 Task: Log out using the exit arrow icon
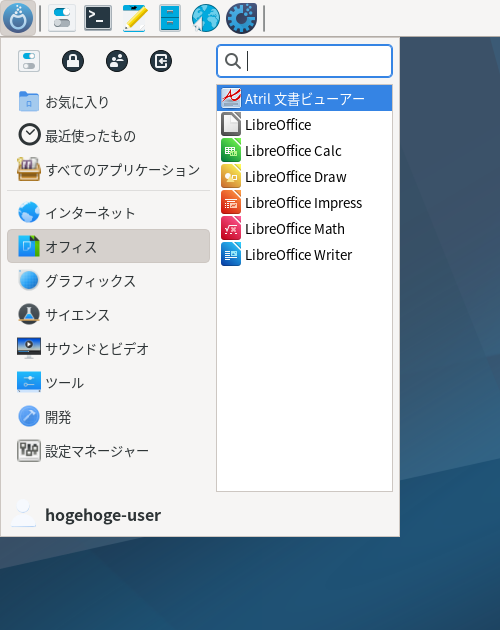[x=161, y=61]
